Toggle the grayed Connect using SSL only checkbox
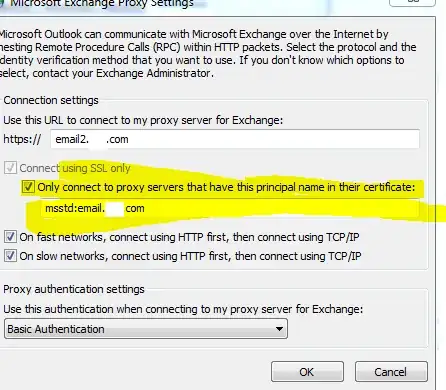 point(10,168)
